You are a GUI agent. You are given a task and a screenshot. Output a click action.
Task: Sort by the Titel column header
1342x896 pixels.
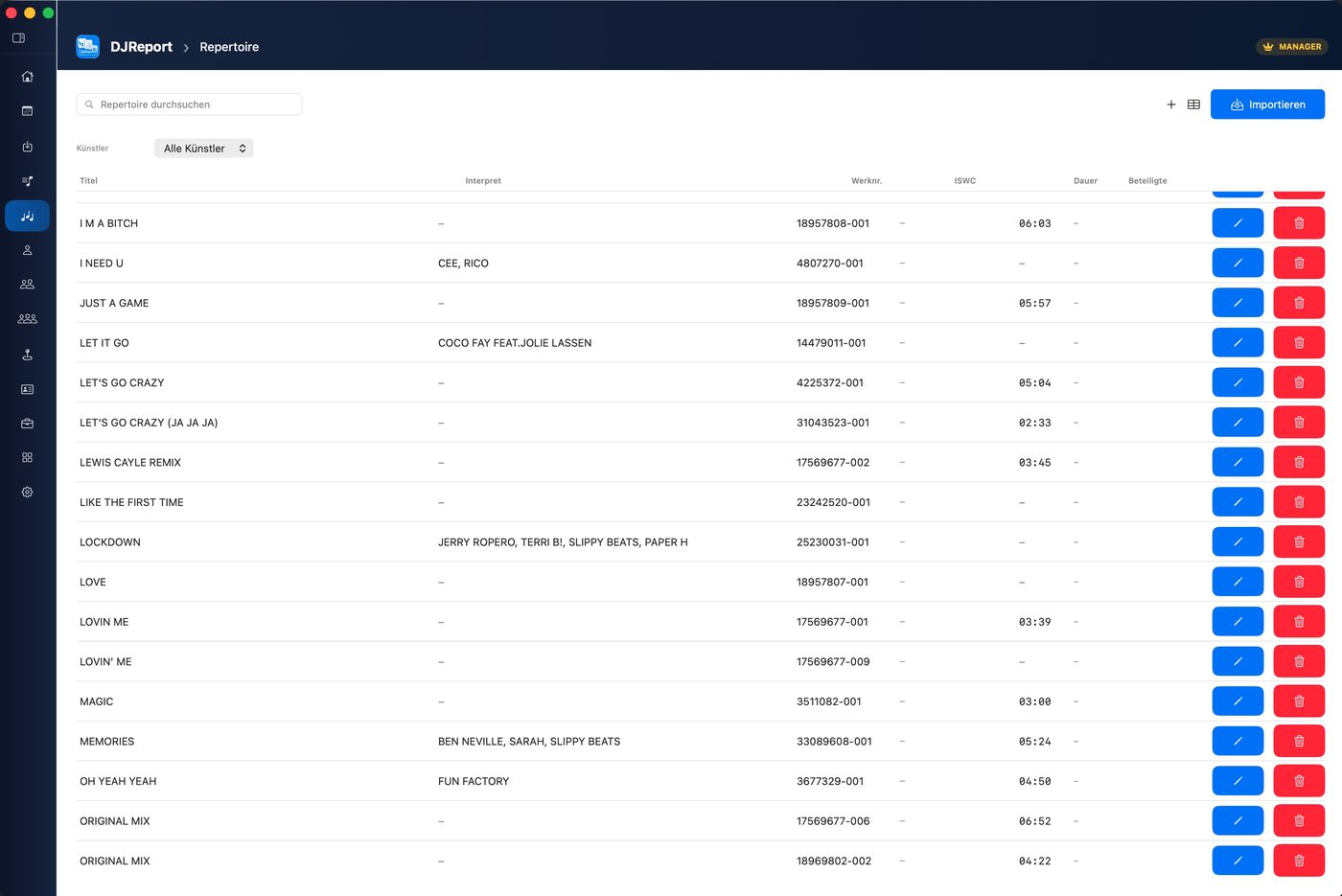(89, 181)
